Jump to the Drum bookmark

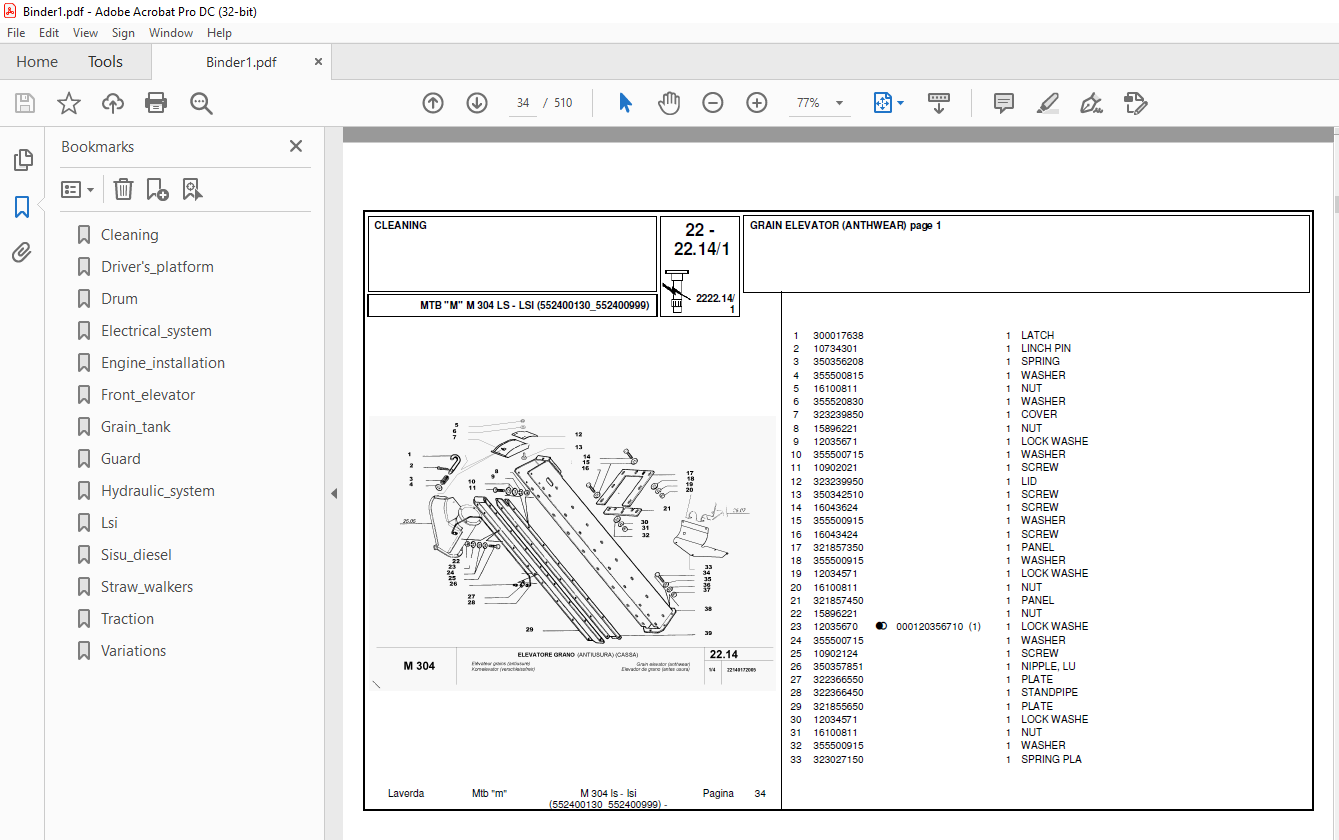(119, 299)
